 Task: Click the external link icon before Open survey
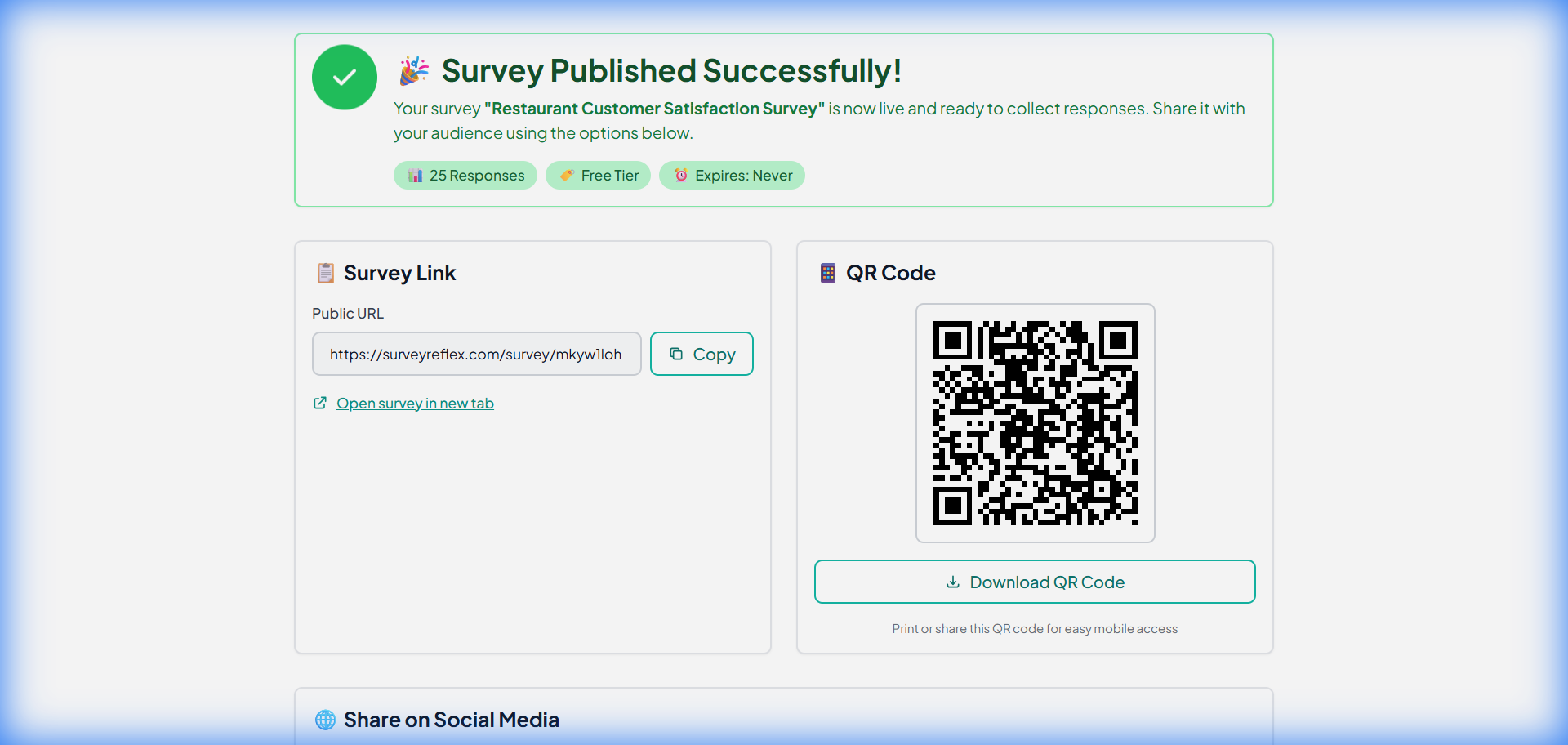click(x=320, y=403)
